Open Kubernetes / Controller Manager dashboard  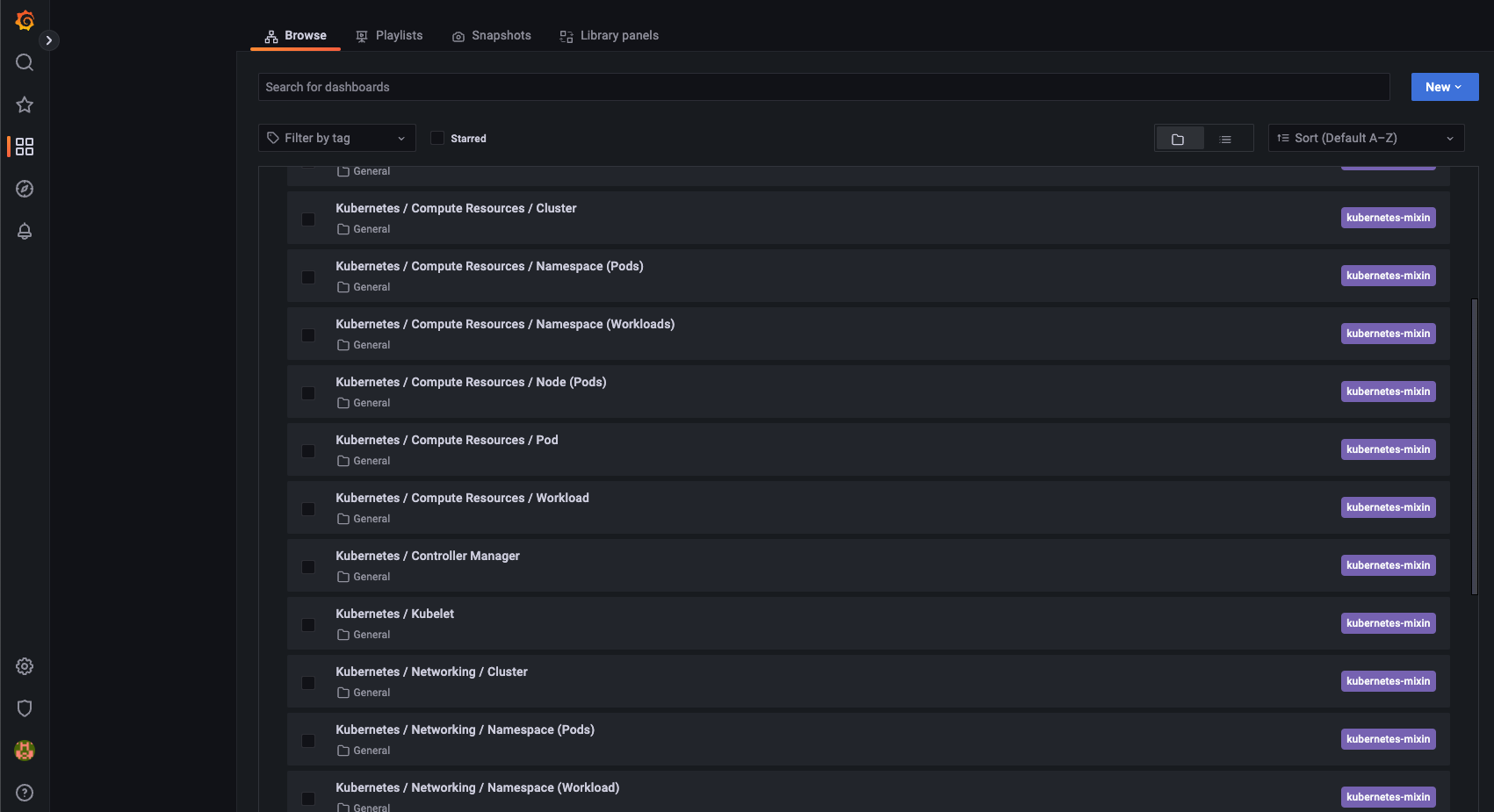[x=428, y=556]
